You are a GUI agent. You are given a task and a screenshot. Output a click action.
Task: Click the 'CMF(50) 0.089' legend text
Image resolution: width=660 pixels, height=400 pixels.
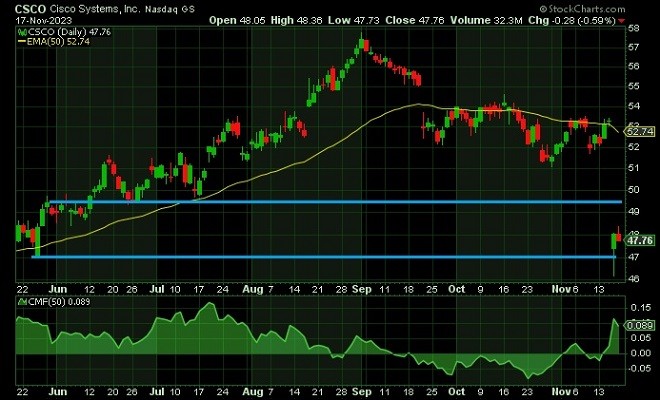click(59, 302)
